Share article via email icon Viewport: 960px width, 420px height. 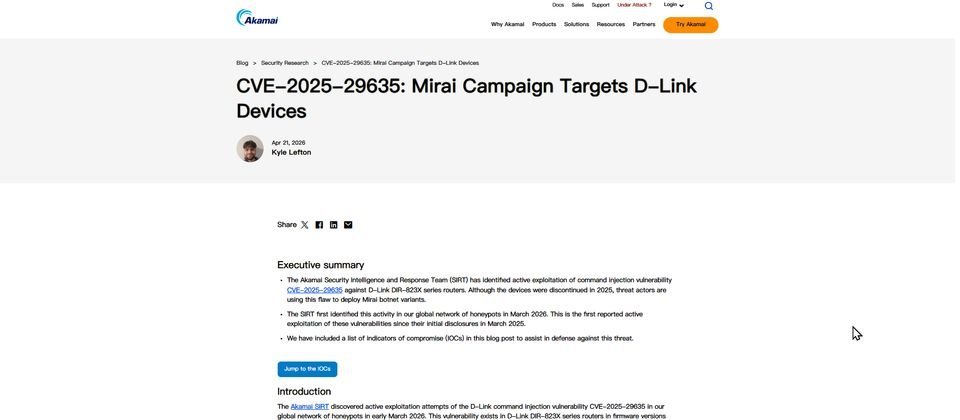[348, 225]
